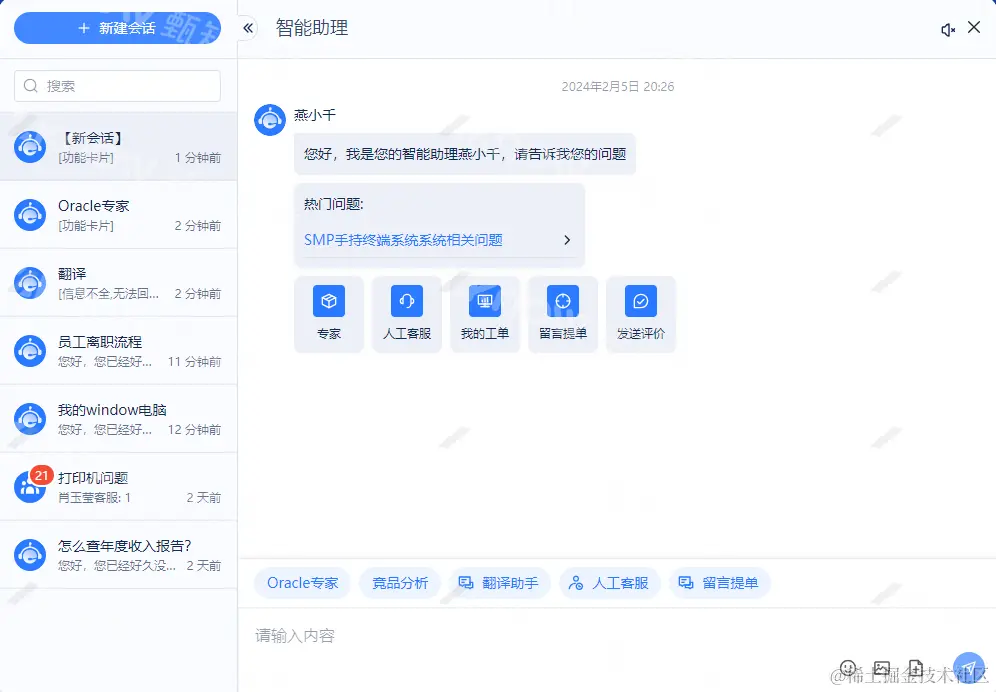Image resolution: width=996 pixels, height=692 pixels.
Task: Select the 竞品分析 shortcut chip
Action: [399, 582]
